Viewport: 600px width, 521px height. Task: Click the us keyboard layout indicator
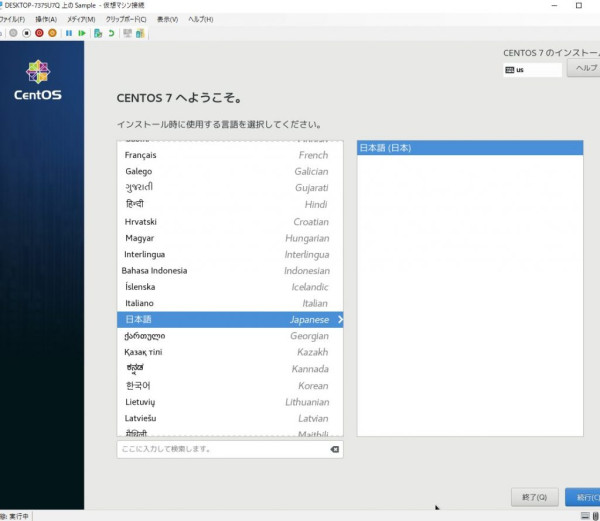(532, 70)
